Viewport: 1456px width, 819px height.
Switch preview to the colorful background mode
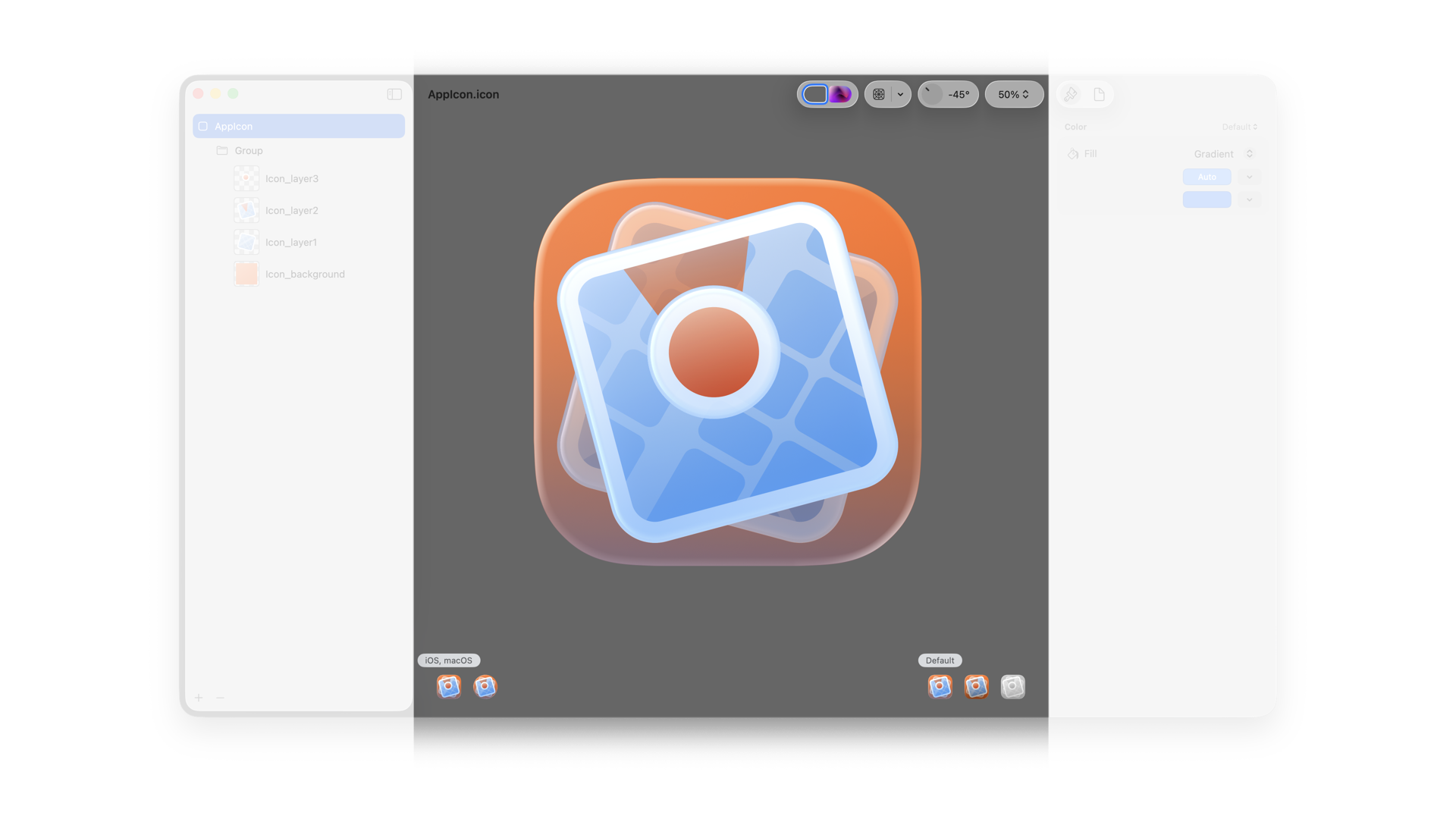pyautogui.click(x=839, y=94)
